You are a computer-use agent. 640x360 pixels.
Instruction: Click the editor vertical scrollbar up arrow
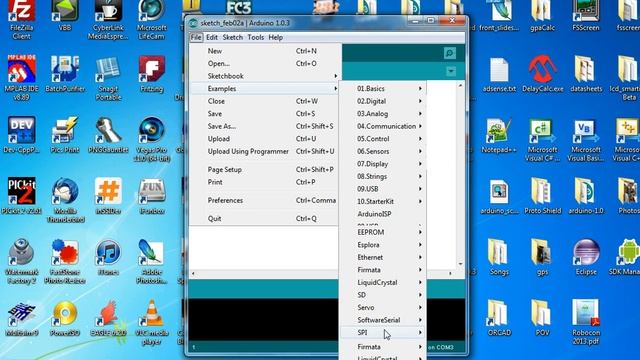[x=460, y=85]
